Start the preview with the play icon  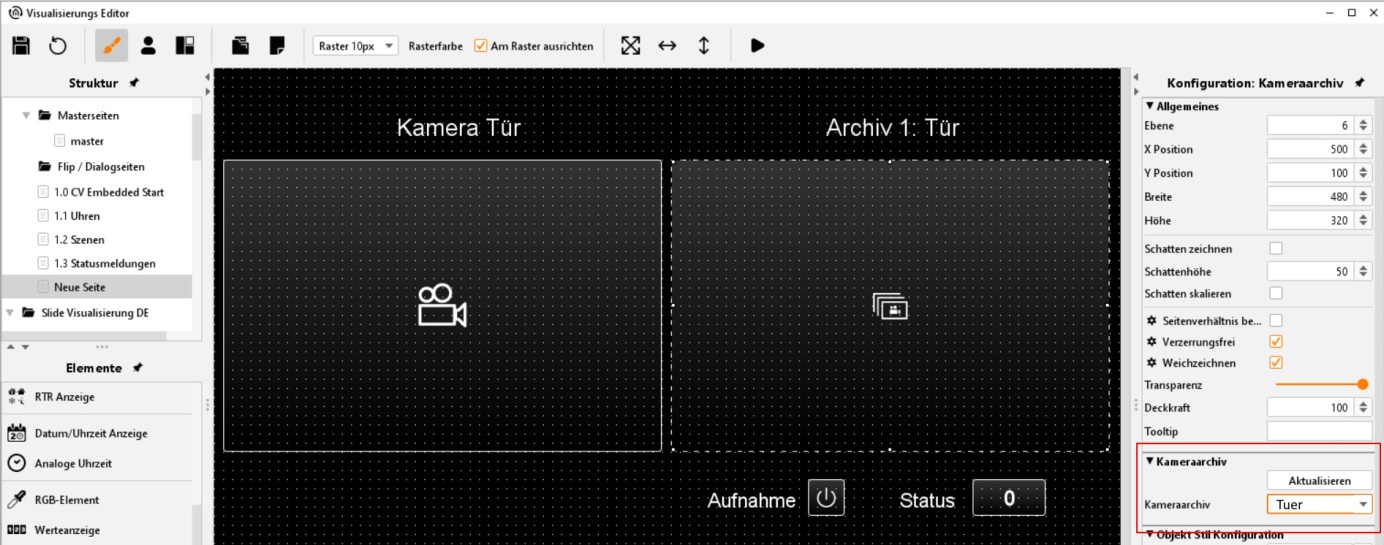(757, 46)
